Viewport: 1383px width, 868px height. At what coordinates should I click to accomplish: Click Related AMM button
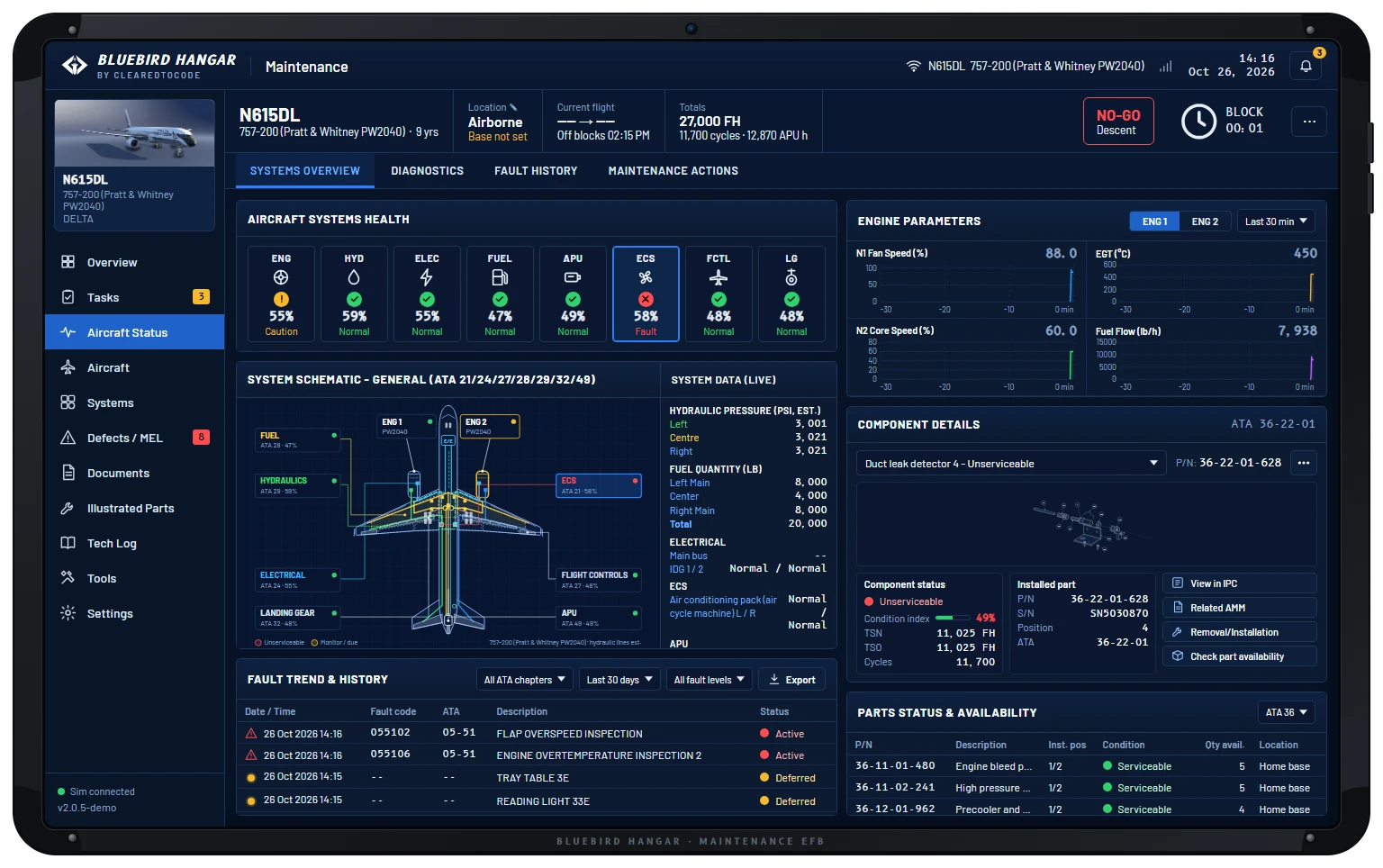pos(1240,608)
